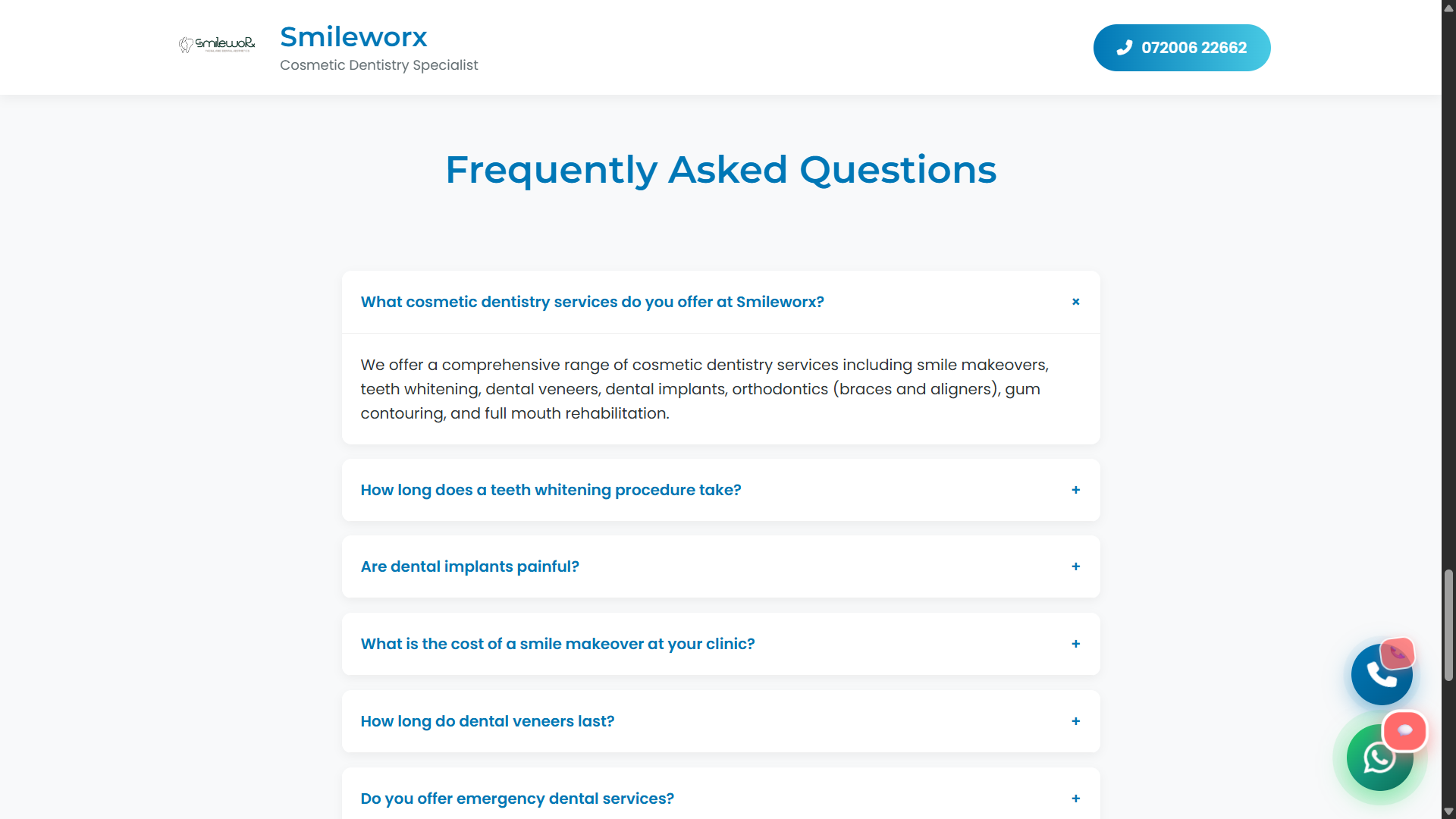Click the scrollbar down arrow
Viewport: 1456px width, 819px height.
(1448, 811)
